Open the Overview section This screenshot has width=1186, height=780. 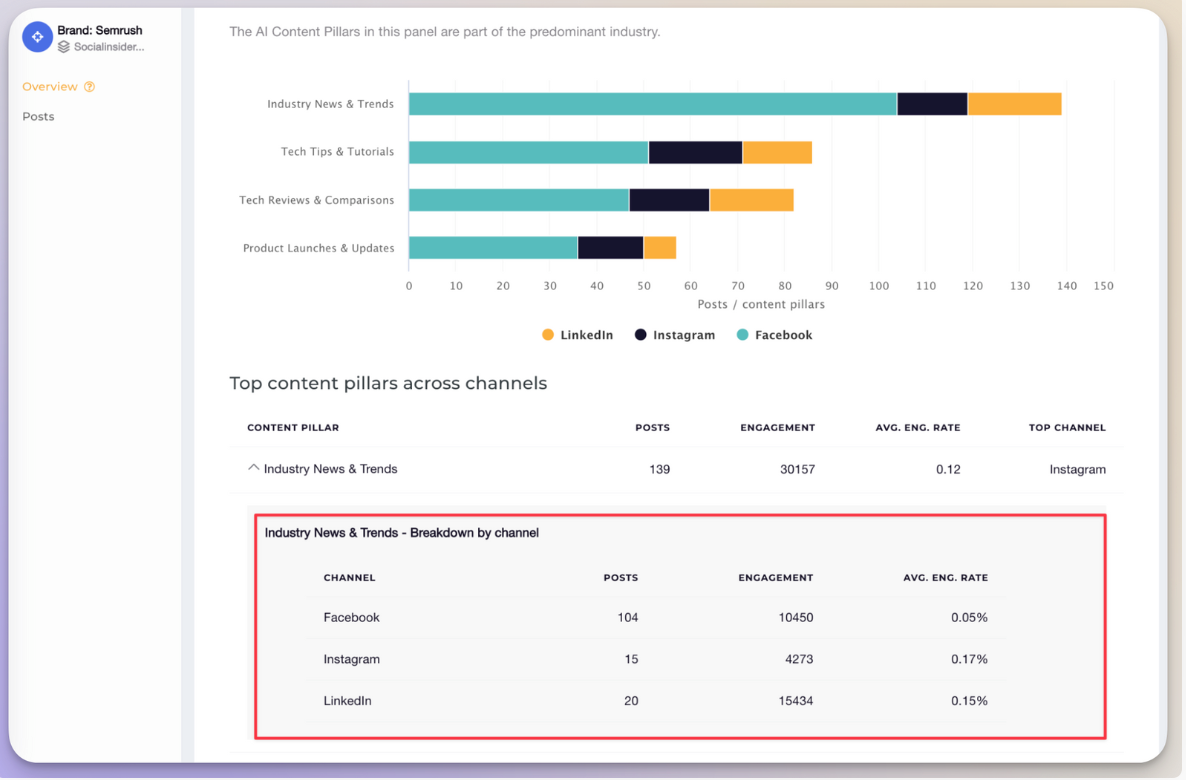pyautogui.click(x=50, y=87)
